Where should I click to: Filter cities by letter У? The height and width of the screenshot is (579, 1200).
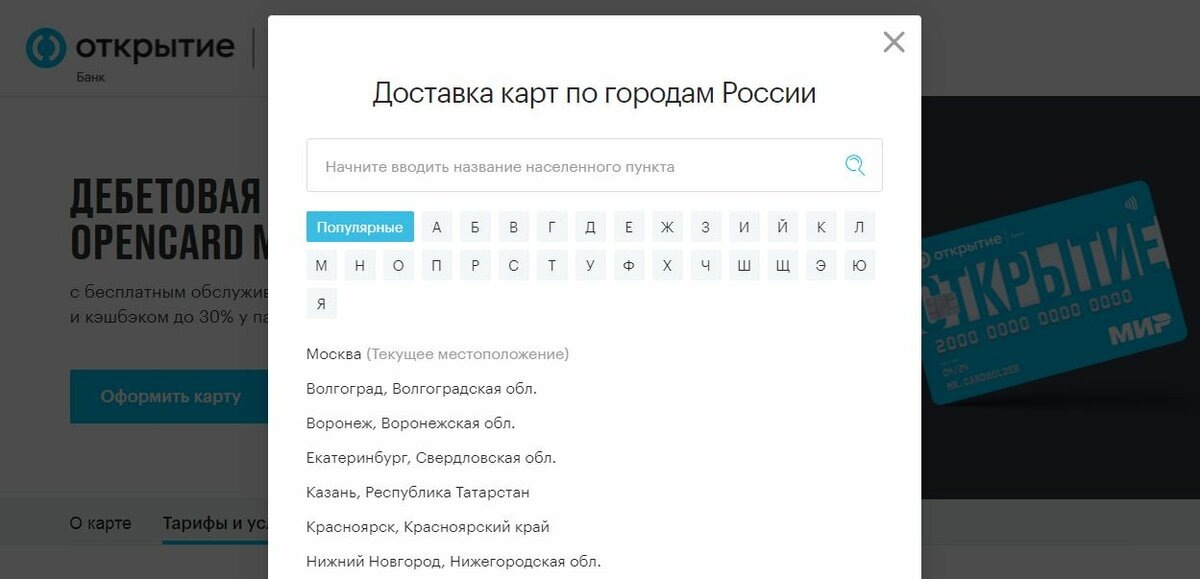click(x=590, y=265)
